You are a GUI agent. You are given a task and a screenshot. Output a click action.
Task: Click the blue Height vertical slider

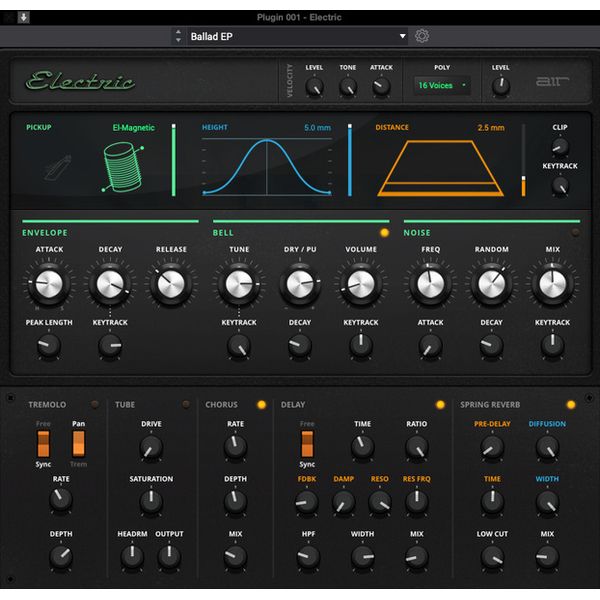click(350, 160)
